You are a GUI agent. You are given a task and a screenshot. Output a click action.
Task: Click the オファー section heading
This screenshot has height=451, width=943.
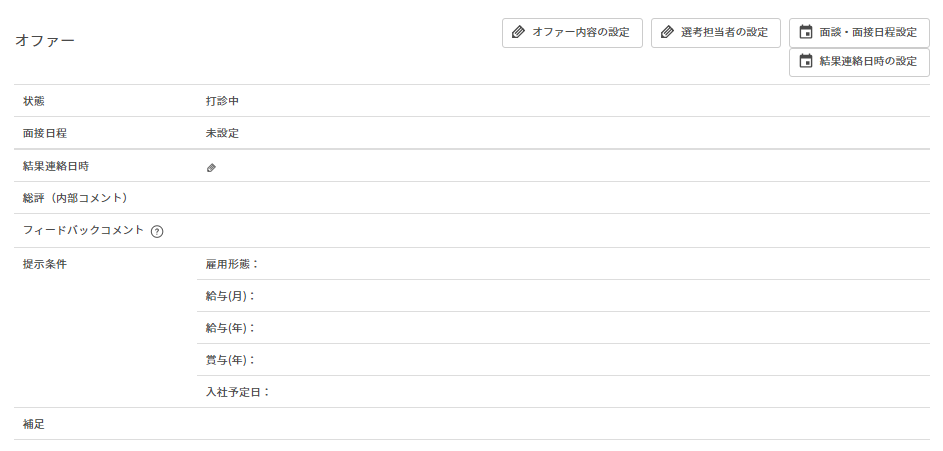click(45, 41)
